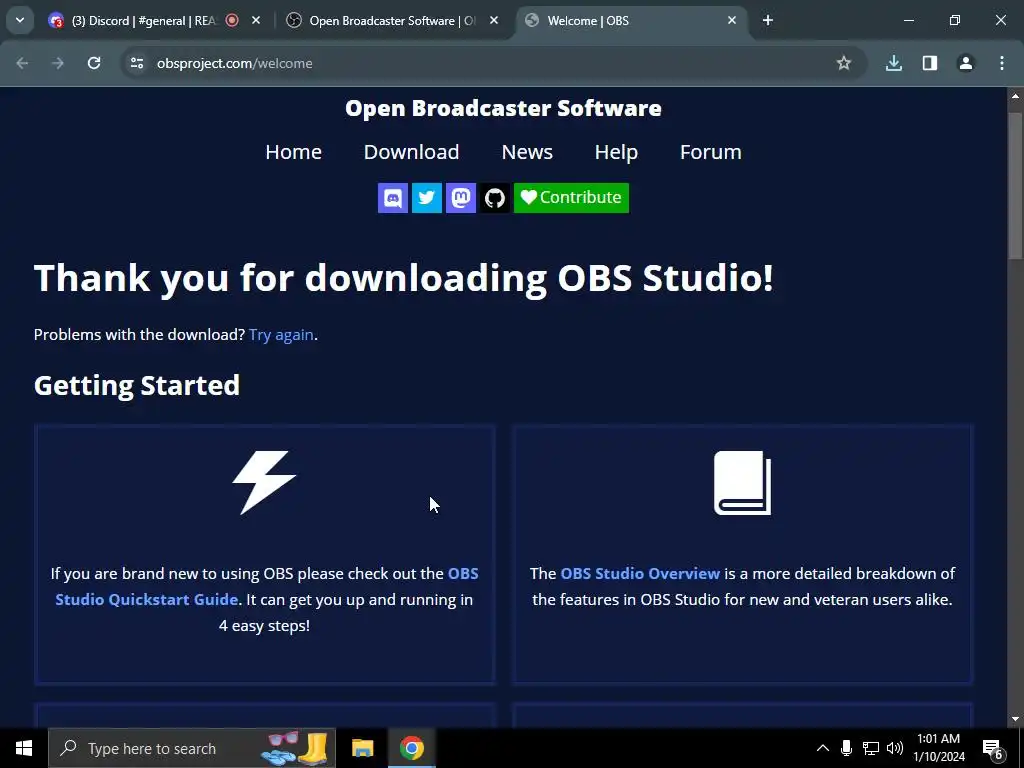This screenshot has height=768, width=1024.
Task: Open the Forum navigation item
Action: pos(711,152)
